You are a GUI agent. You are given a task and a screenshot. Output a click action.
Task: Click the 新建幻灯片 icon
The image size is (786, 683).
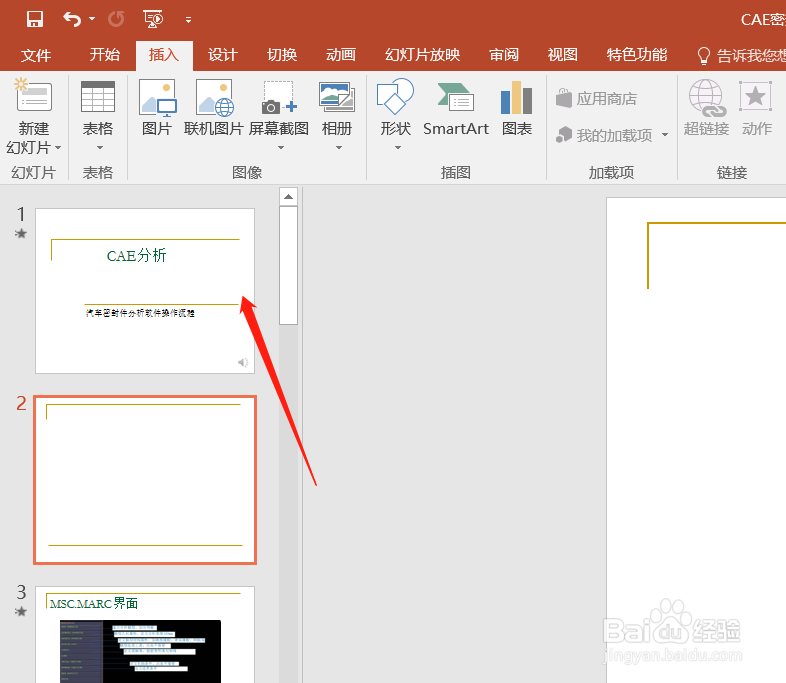point(34,94)
